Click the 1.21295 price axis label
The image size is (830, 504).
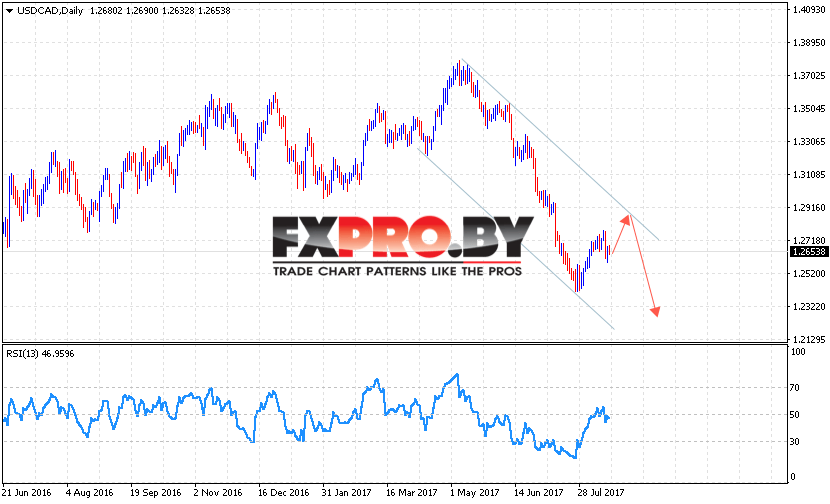(x=809, y=339)
